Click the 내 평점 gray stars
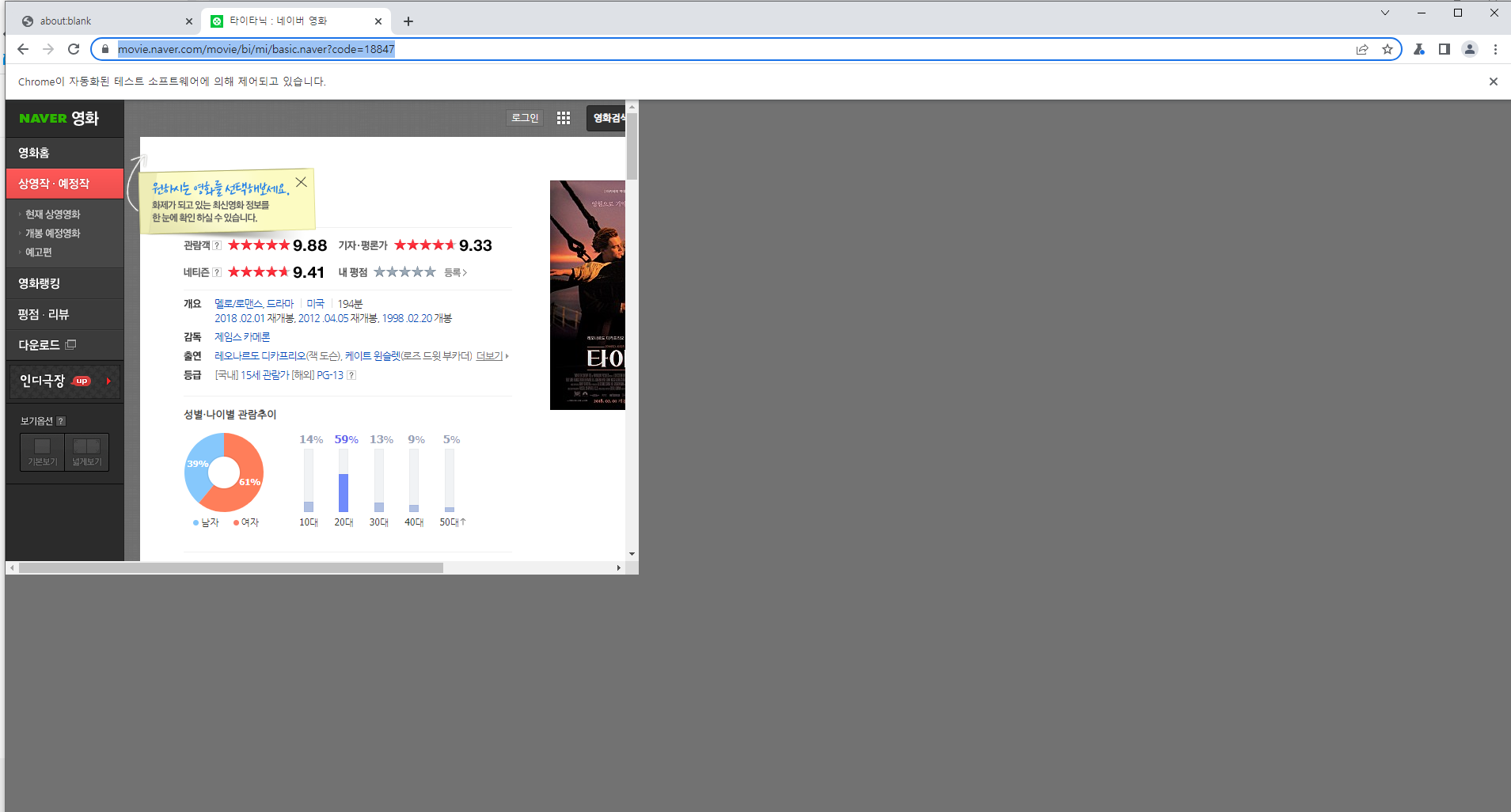 pyautogui.click(x=404, y=272)
